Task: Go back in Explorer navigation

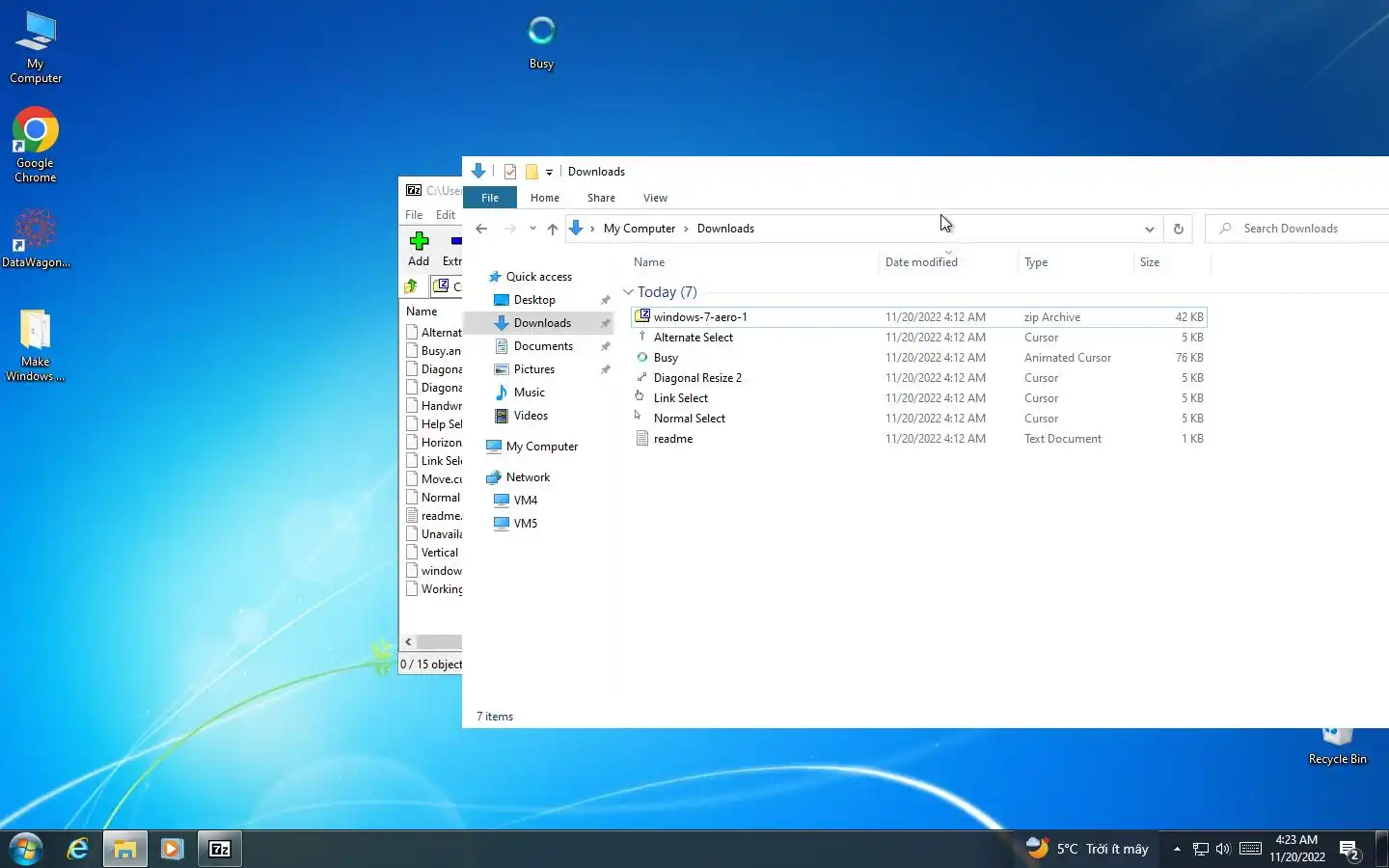Action: pos(481,229)
